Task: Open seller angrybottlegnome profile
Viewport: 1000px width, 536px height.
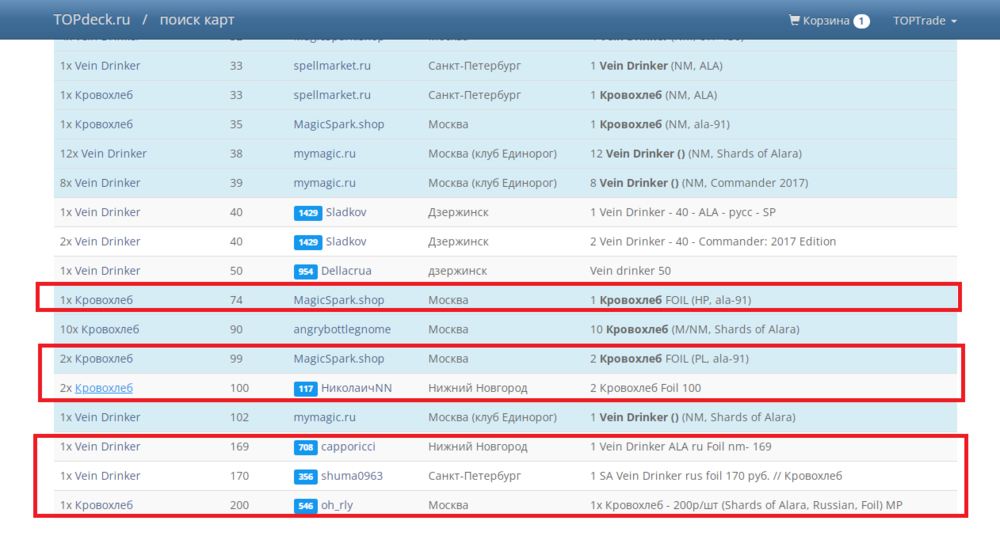Action: coord(342,329)
